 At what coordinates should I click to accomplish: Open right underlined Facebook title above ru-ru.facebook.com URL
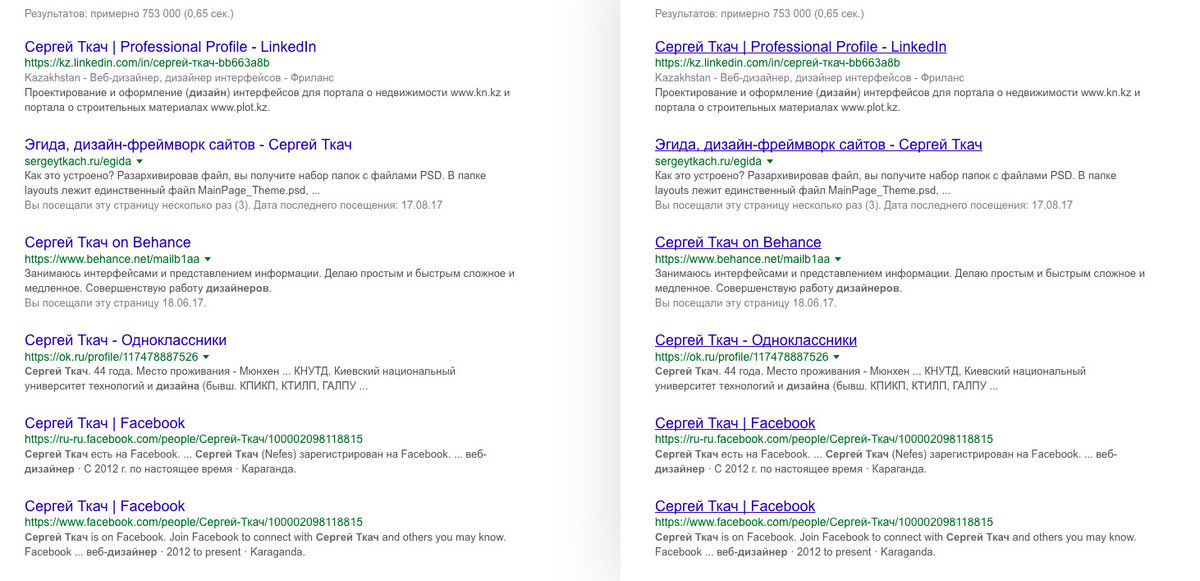click(735, 423)
